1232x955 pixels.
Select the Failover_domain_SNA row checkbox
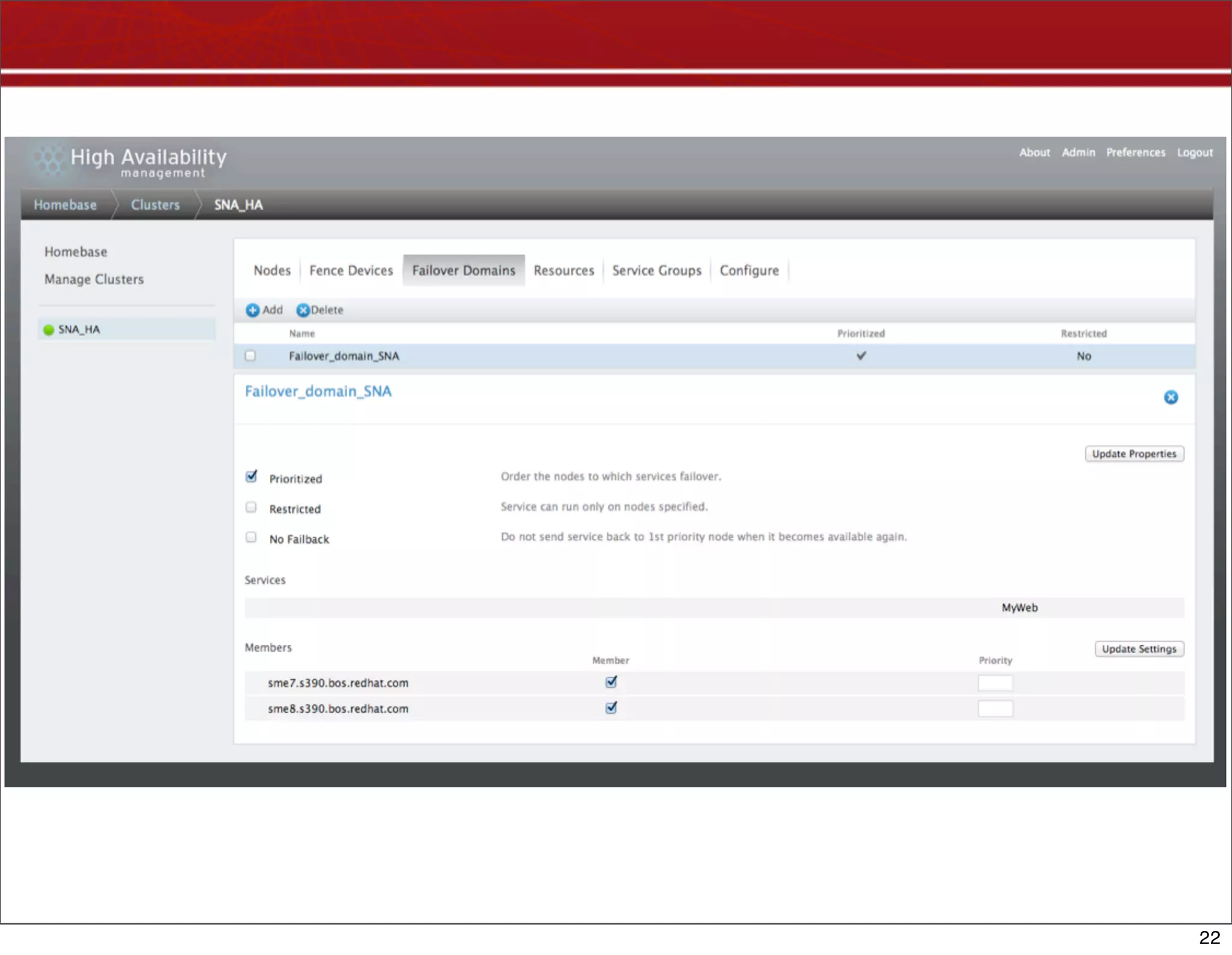click(250, 356)
